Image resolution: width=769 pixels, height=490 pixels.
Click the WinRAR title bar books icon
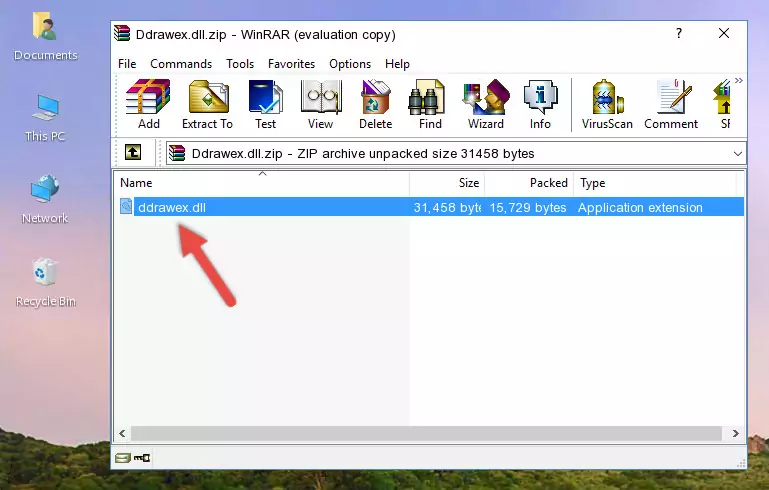point(122,33)
